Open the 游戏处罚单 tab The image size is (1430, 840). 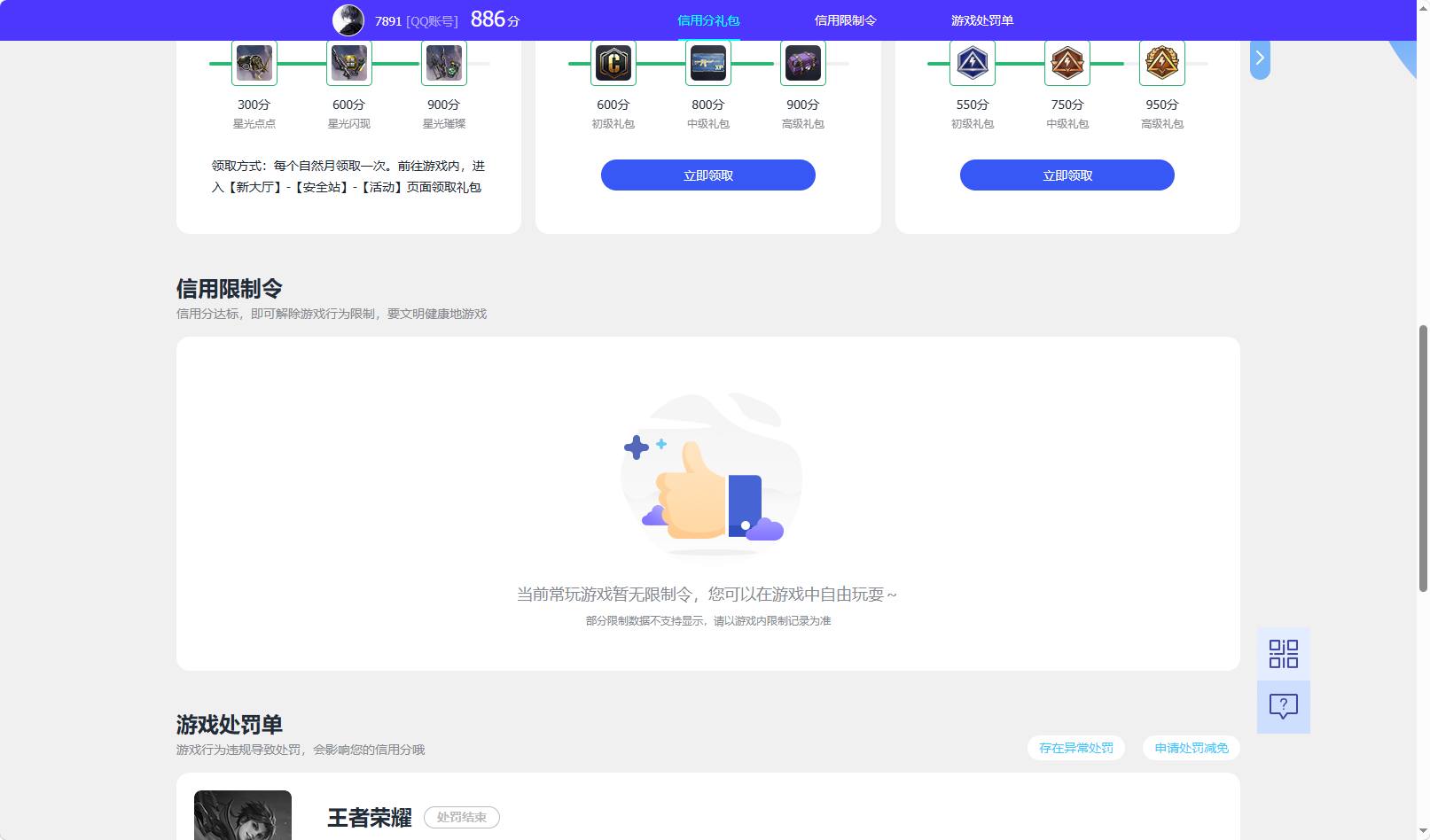click(x=982, y=19)
